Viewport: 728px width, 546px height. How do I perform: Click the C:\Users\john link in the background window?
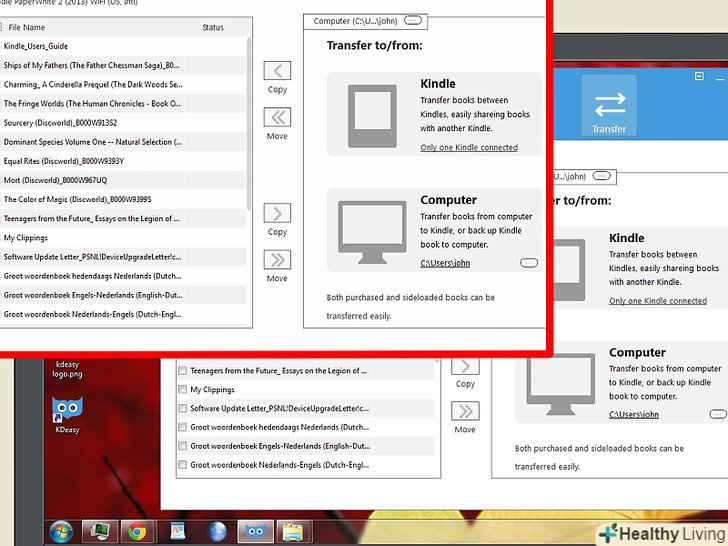pos(634,415)
